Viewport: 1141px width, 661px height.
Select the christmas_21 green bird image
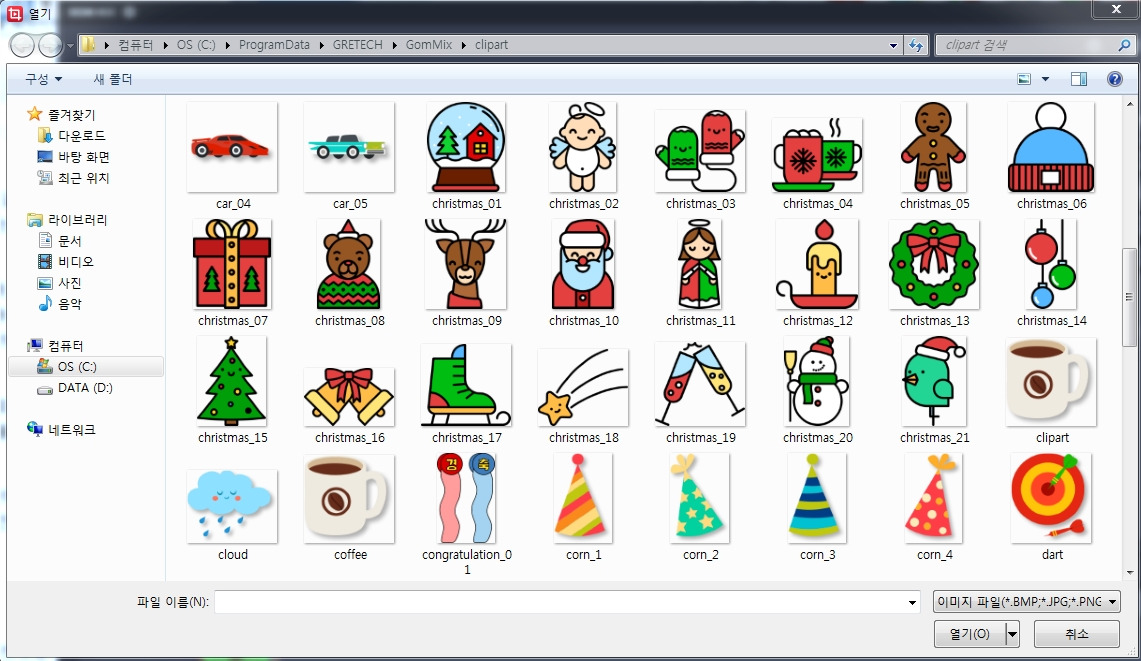point(934,381)
